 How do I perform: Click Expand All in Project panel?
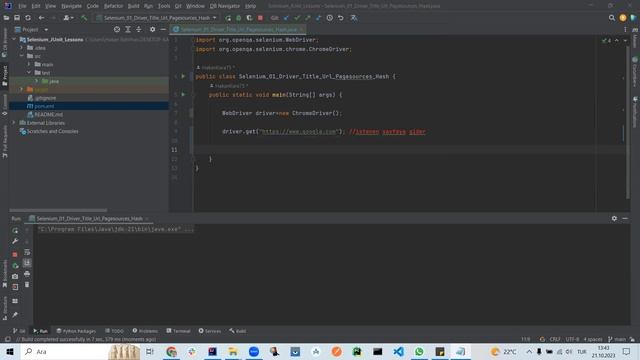(128, 29)
